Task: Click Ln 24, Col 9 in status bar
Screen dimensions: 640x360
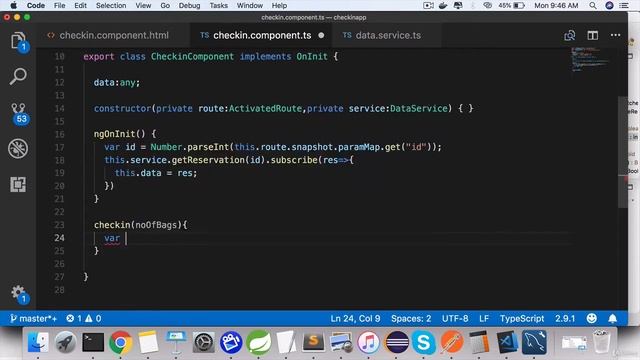Action: [x=355, y=318]
